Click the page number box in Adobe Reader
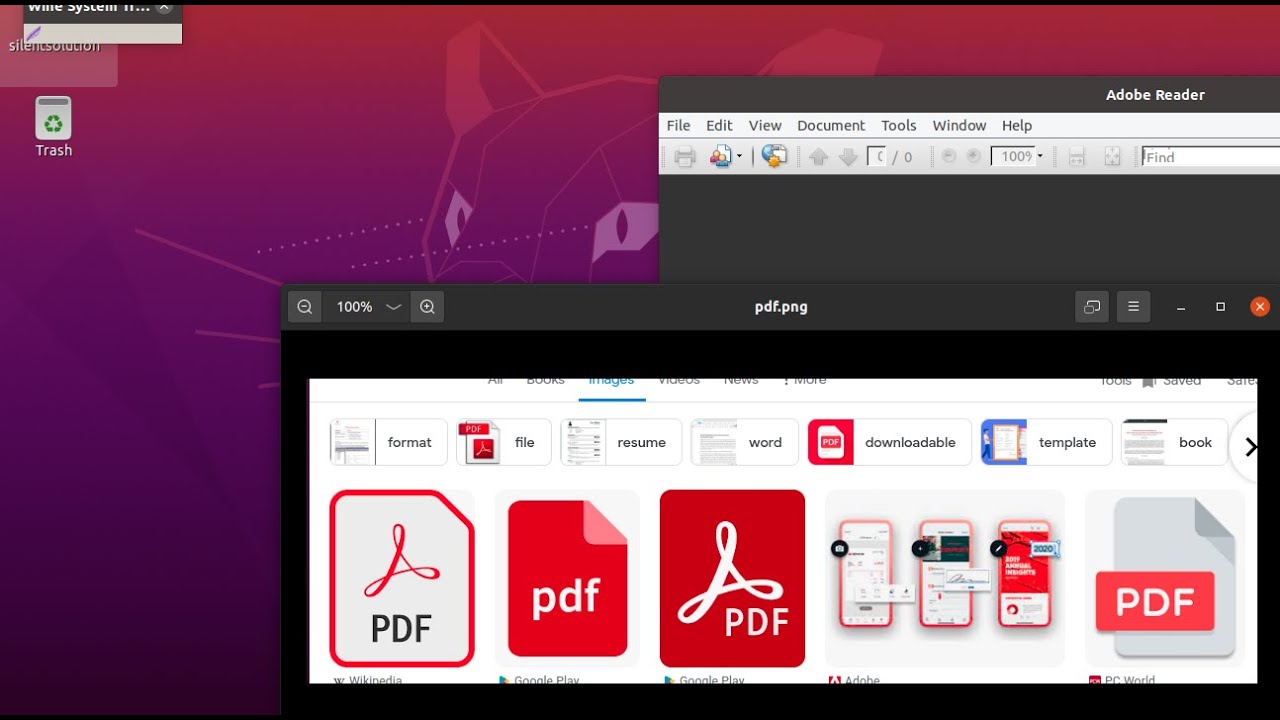Image resolution: width=1280 pixels, height=720 pixels. point(876,156)
